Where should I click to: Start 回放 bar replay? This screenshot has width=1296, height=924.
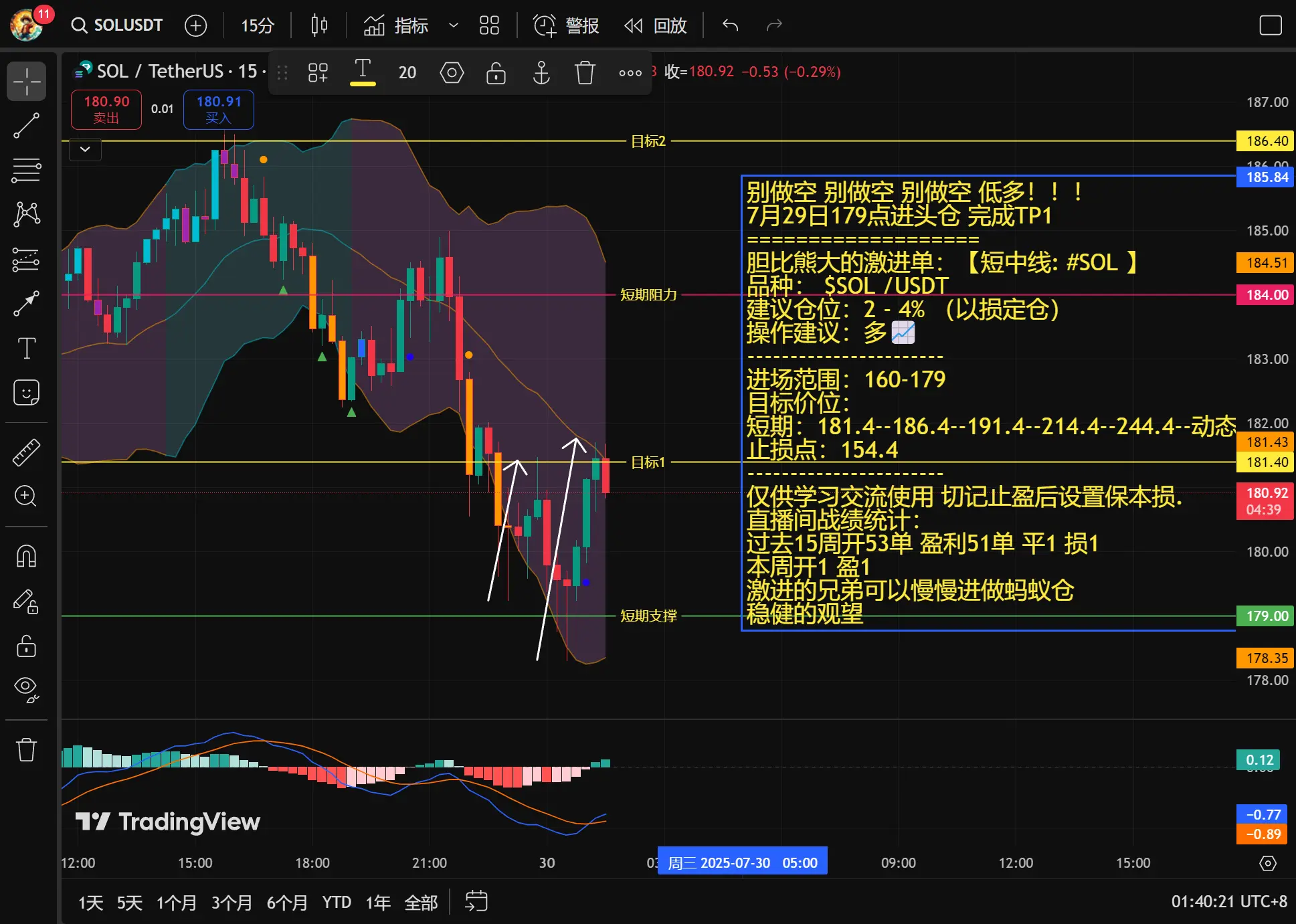[x=656, y=25]
